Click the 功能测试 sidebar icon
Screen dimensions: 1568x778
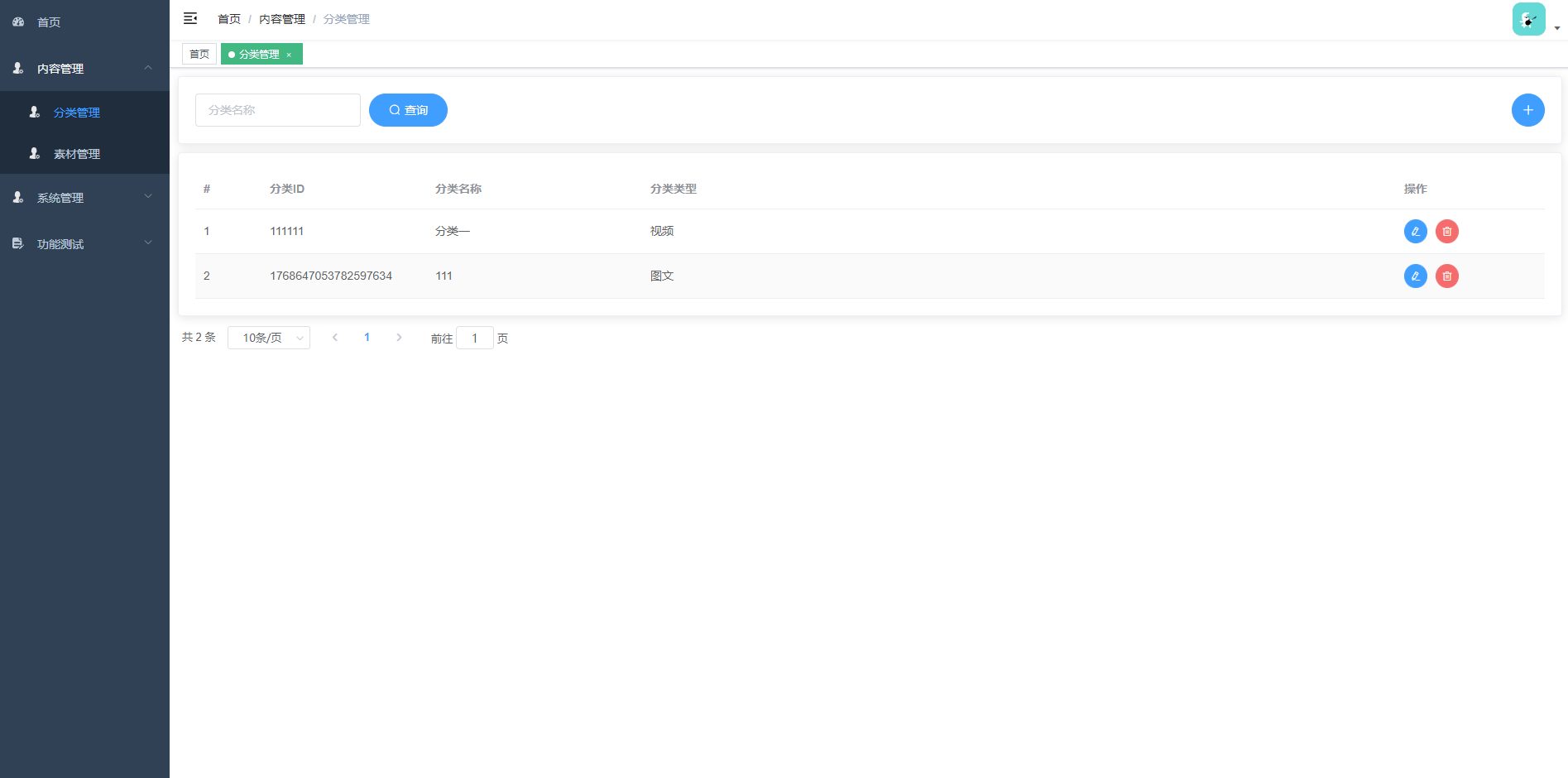(x=18, y=243)
